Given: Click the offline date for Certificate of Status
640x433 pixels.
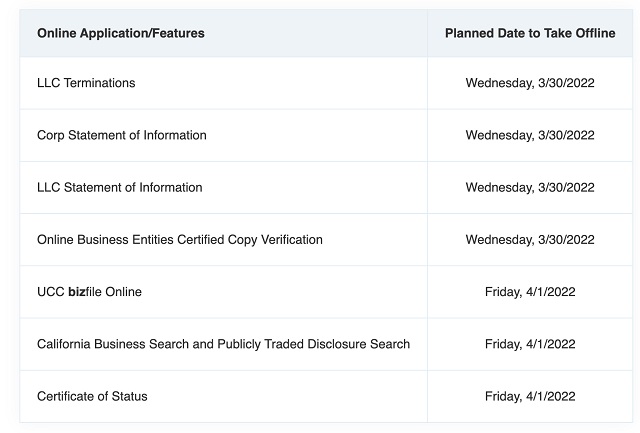Looking at the screenshot, I should coord(530,396).
